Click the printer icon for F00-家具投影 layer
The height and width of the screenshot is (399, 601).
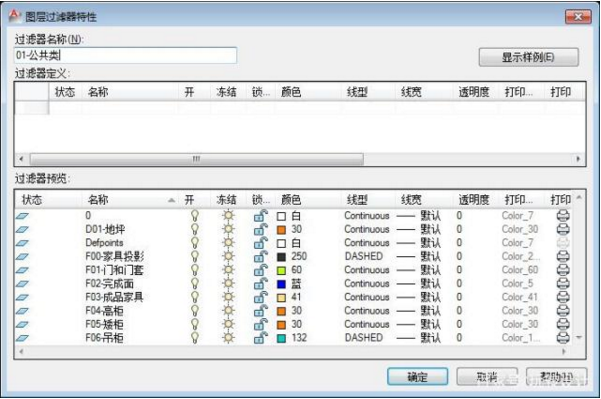[x=563, y=256]
